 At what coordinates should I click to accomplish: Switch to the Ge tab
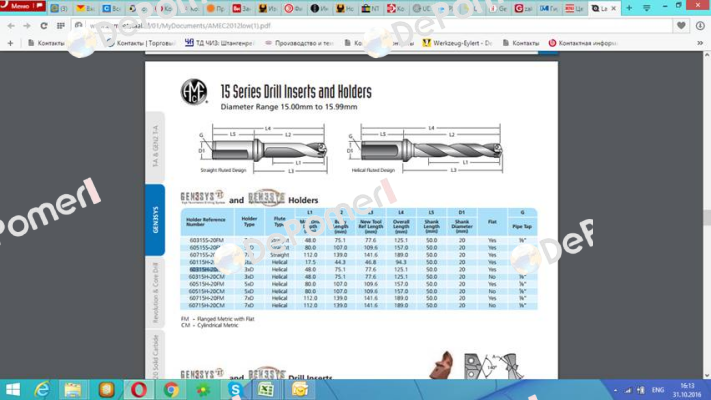coord(499,9)
